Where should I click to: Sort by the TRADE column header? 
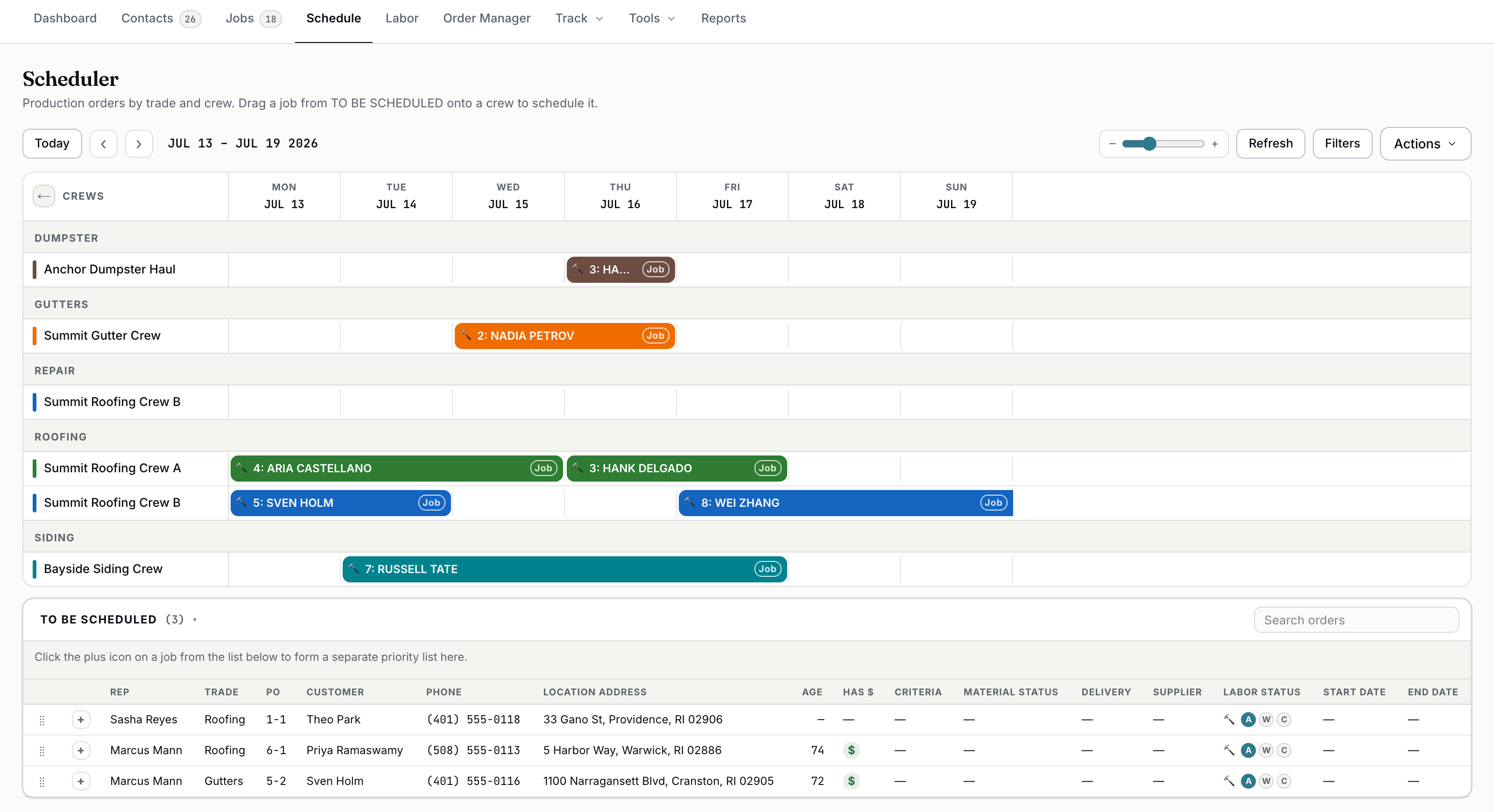pos(221,692)
